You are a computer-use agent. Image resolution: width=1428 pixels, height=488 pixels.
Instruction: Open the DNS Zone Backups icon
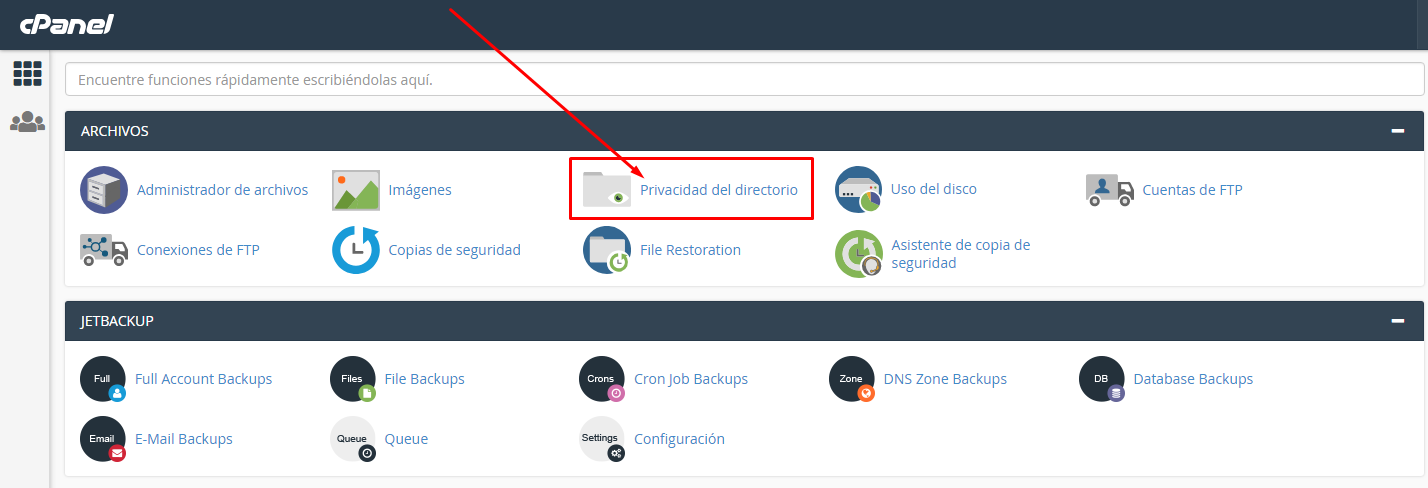coord(852,380)
